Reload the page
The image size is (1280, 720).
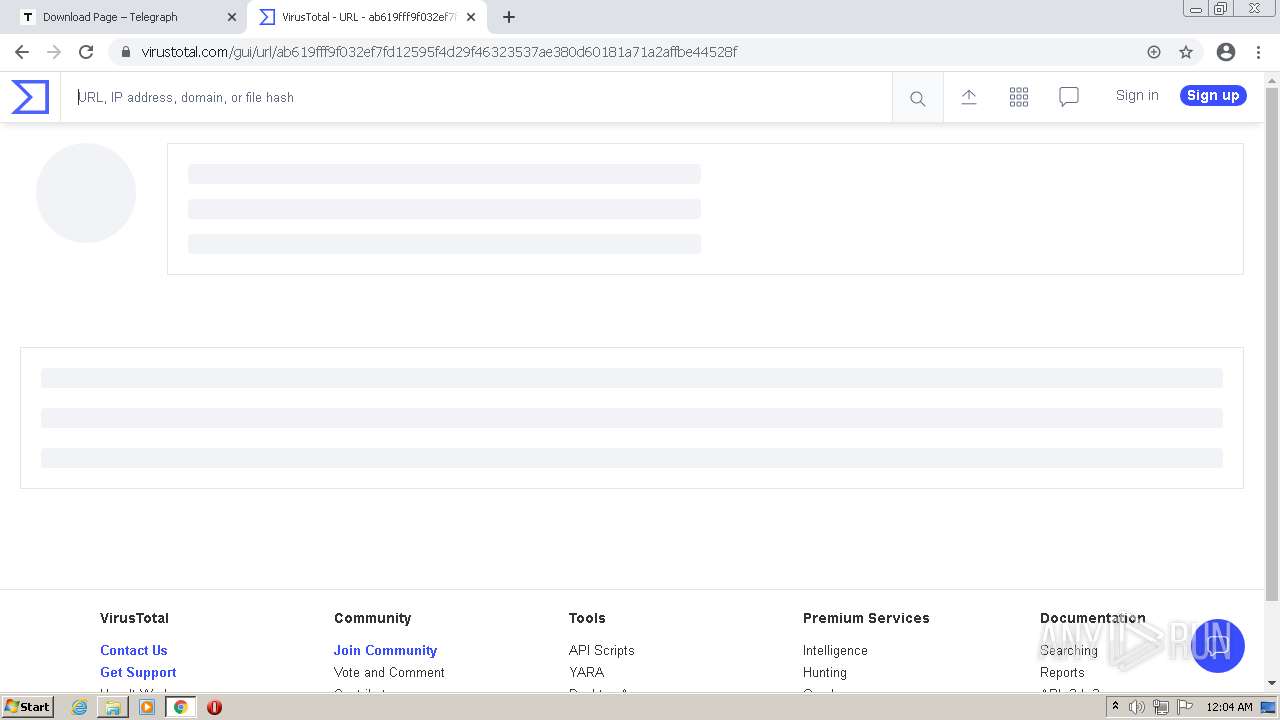pos(86,52)
